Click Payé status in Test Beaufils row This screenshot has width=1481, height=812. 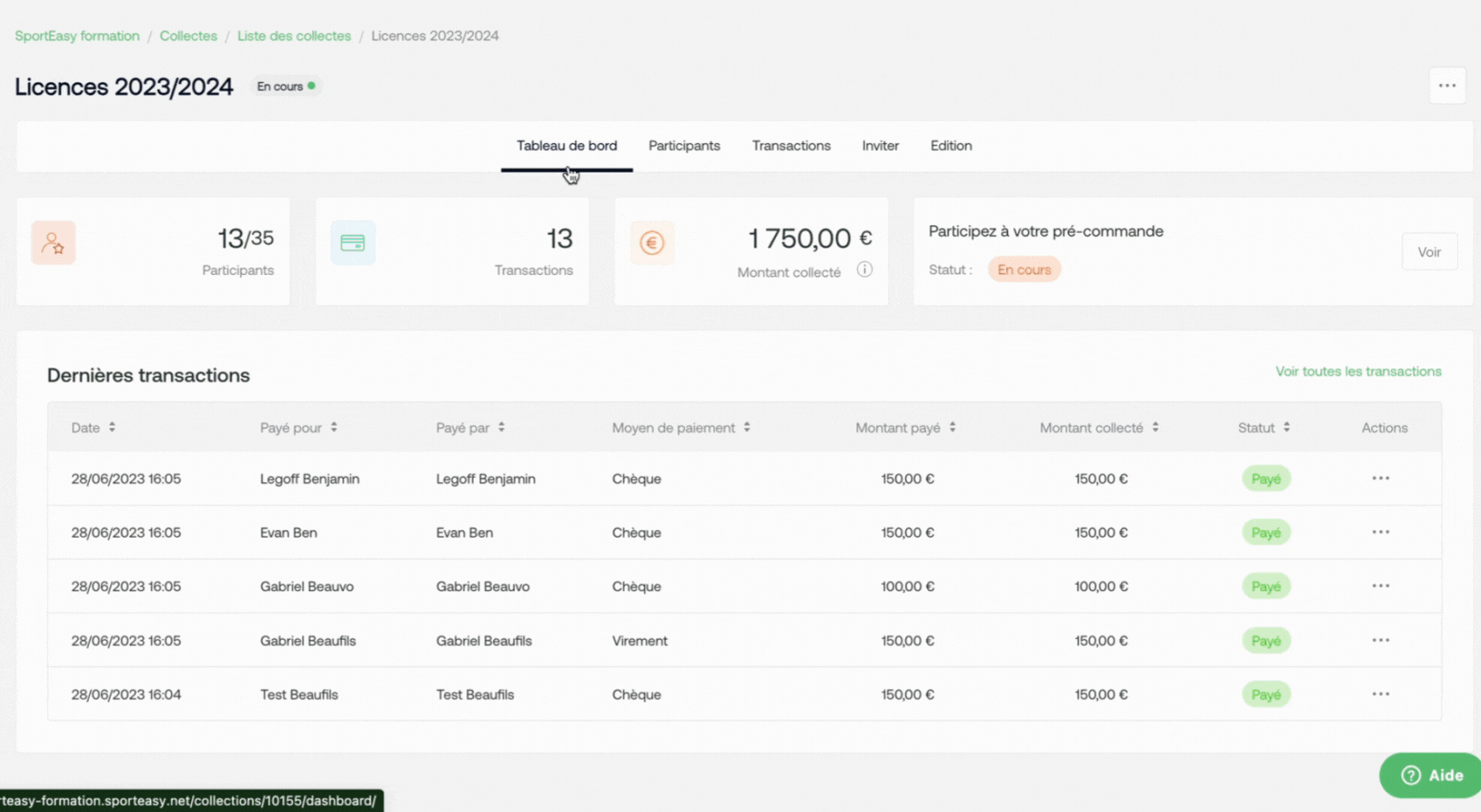[x=1266, y=695]
